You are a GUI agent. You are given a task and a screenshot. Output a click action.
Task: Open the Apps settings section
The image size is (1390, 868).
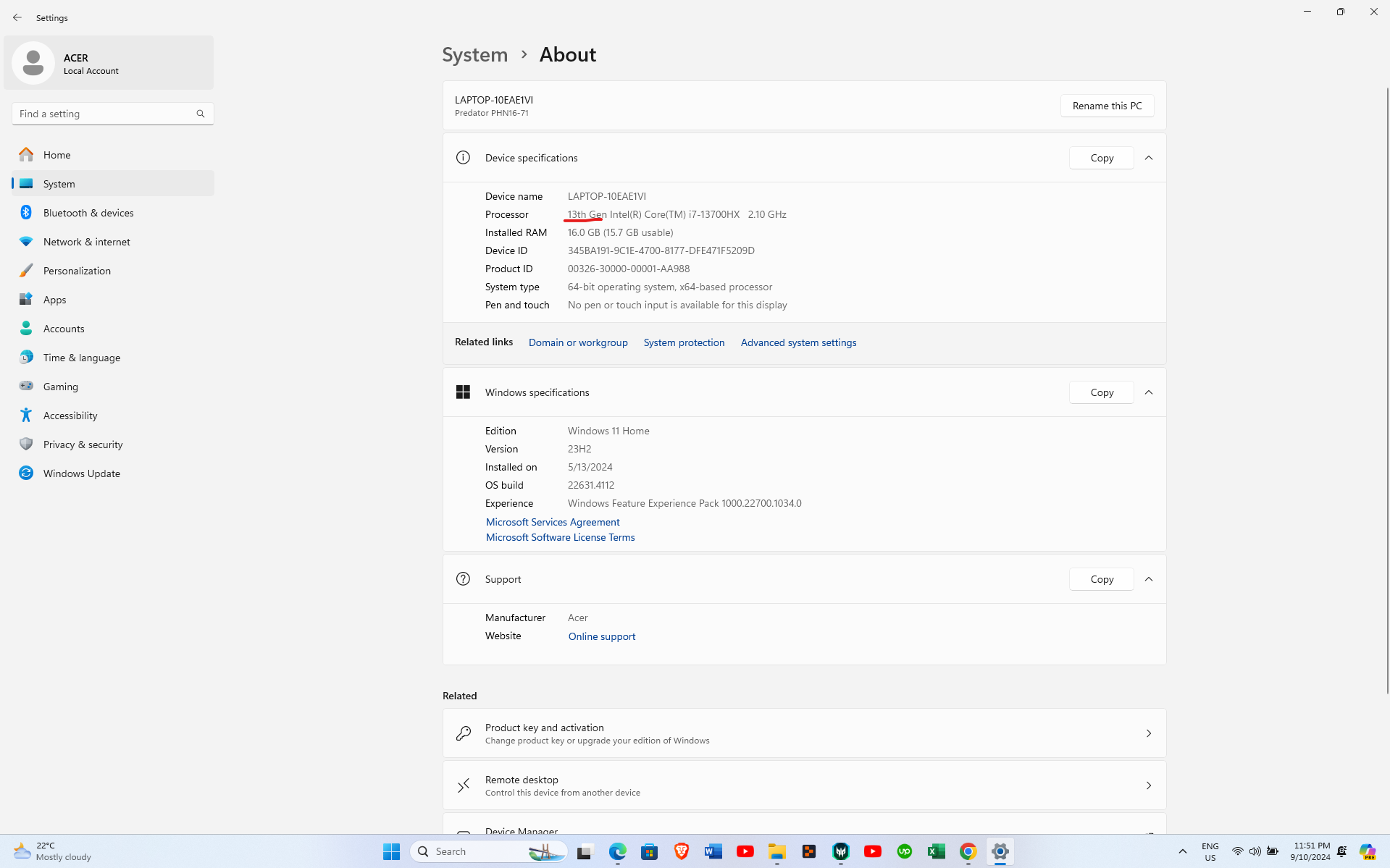point(113,300)
